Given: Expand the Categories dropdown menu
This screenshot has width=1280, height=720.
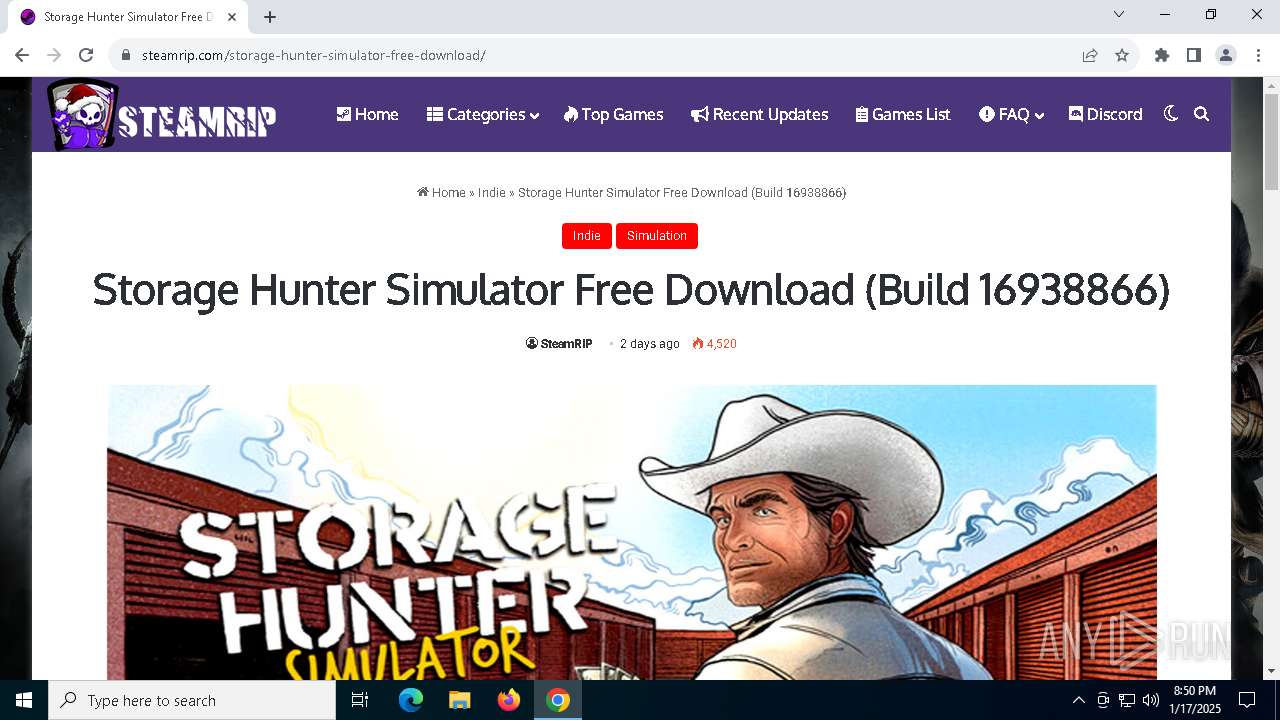Looking at the screenshot, I should click(483, 114).
